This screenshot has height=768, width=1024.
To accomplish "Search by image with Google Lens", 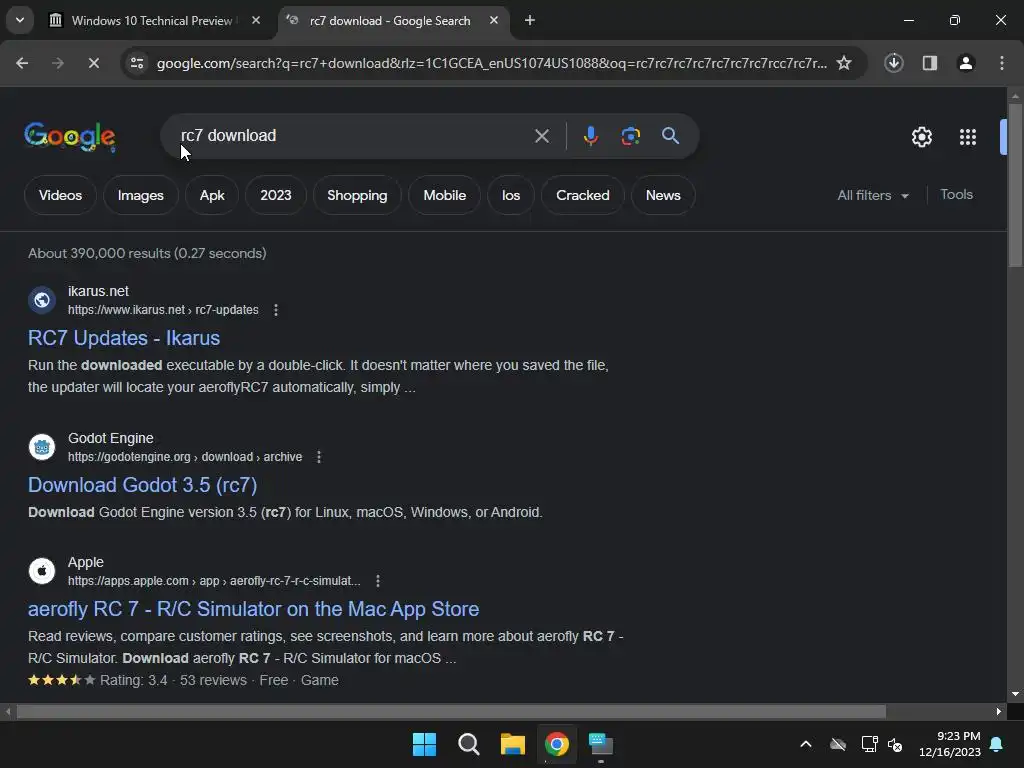I will pyautogui.click(x=630, y=136).
